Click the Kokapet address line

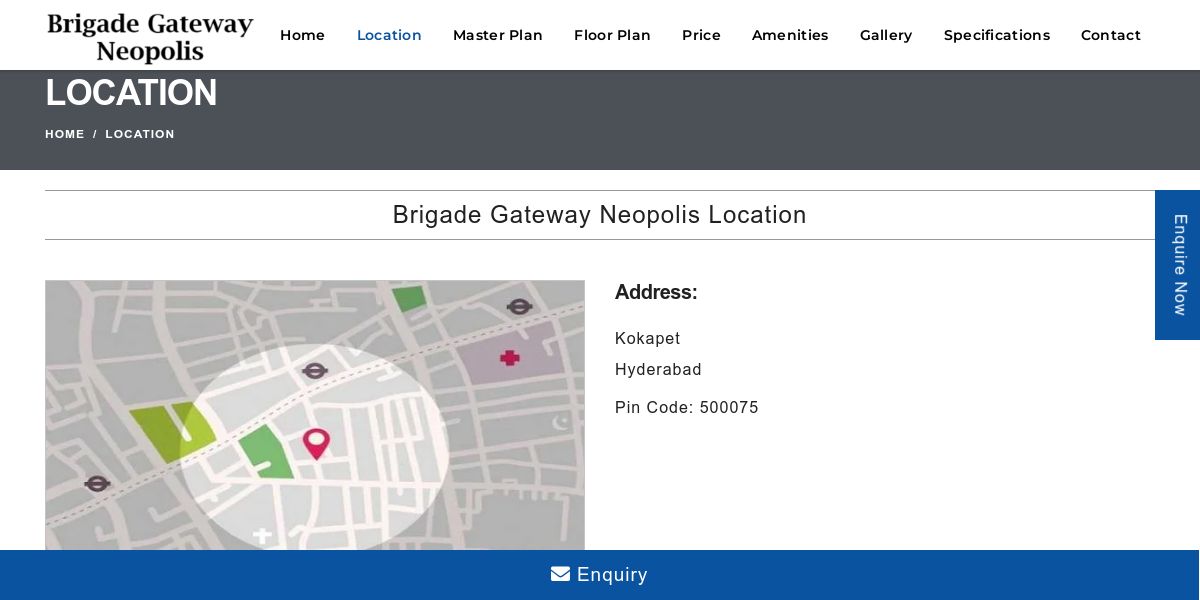point(648,339)
